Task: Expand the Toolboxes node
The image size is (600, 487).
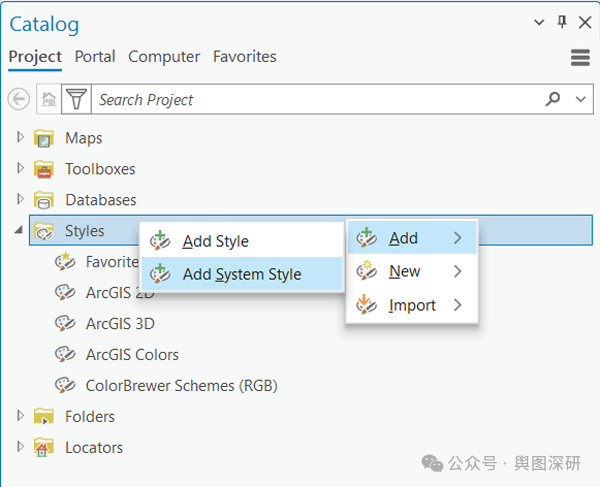Action: [20, 168]
